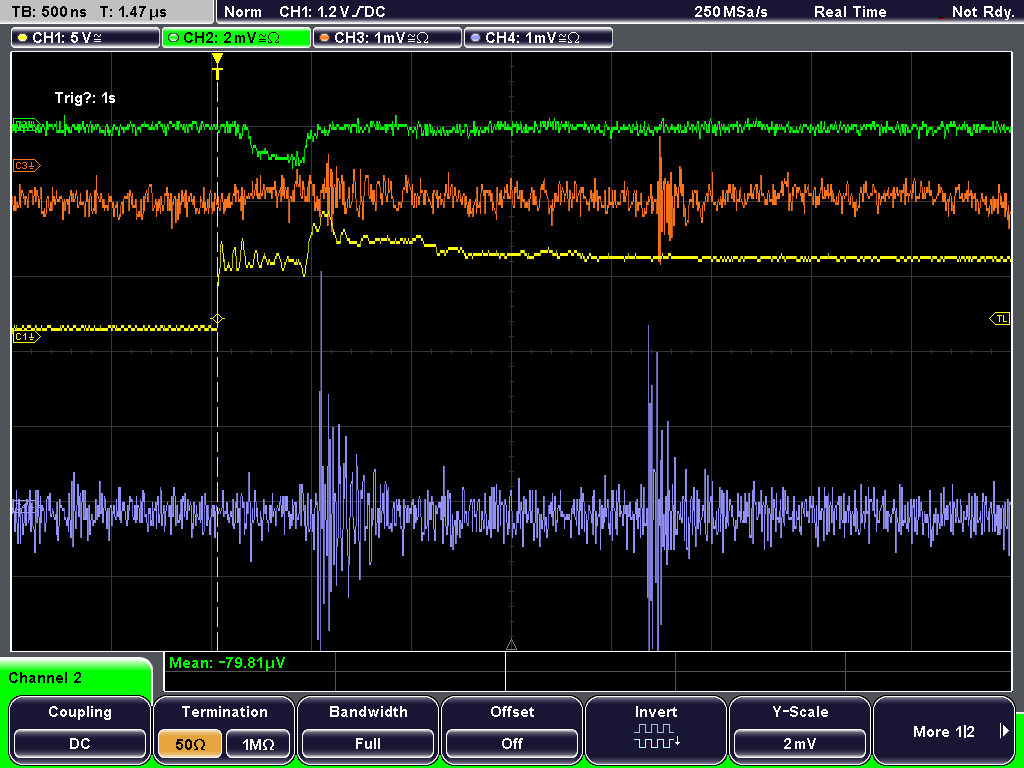Click the 250 MSa/s sample rate readout

(x=731, y=12)
